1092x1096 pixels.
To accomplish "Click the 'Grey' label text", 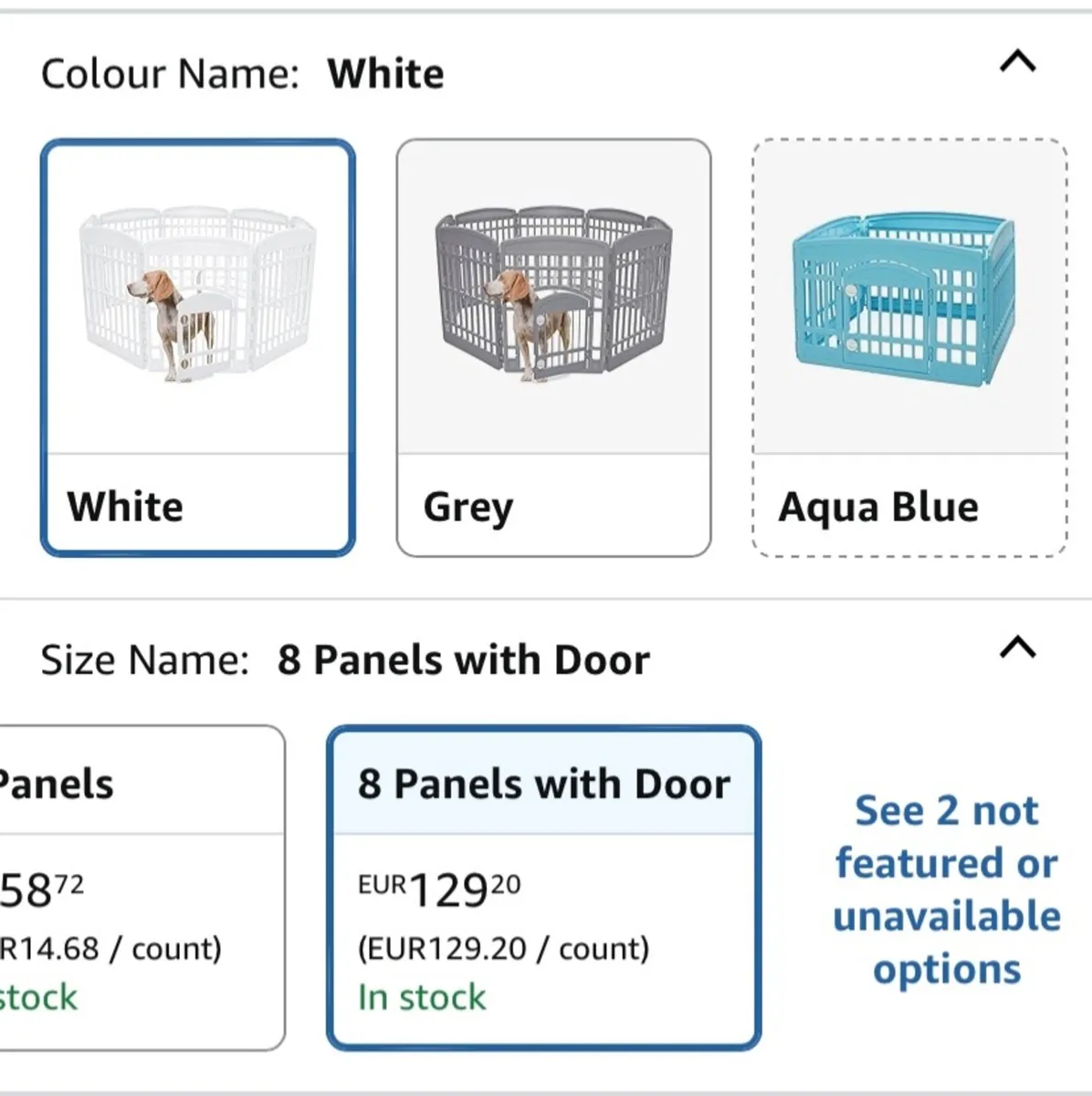I will point(468,508).
